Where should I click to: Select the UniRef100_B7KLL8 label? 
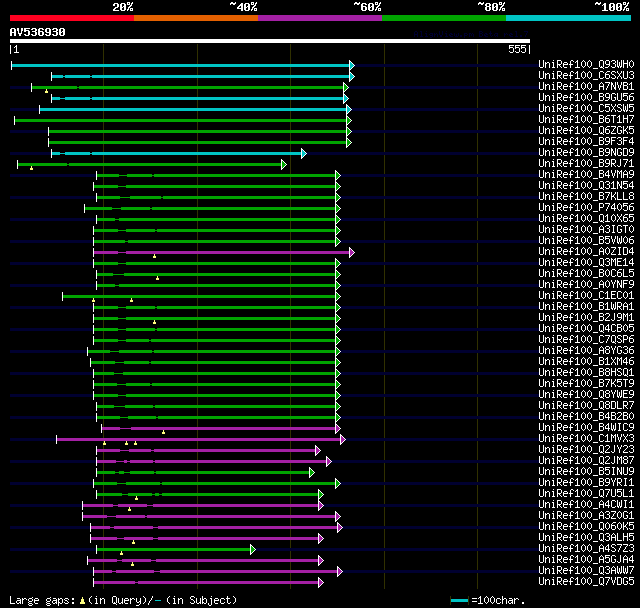pyautogui.click(x=586, y=197)
